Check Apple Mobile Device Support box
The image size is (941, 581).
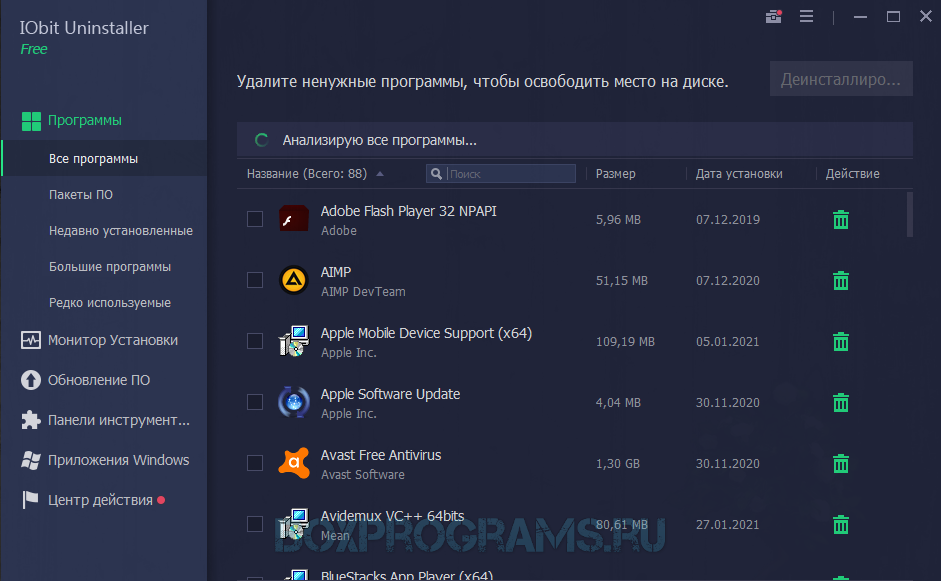click(x=255, y=341)
